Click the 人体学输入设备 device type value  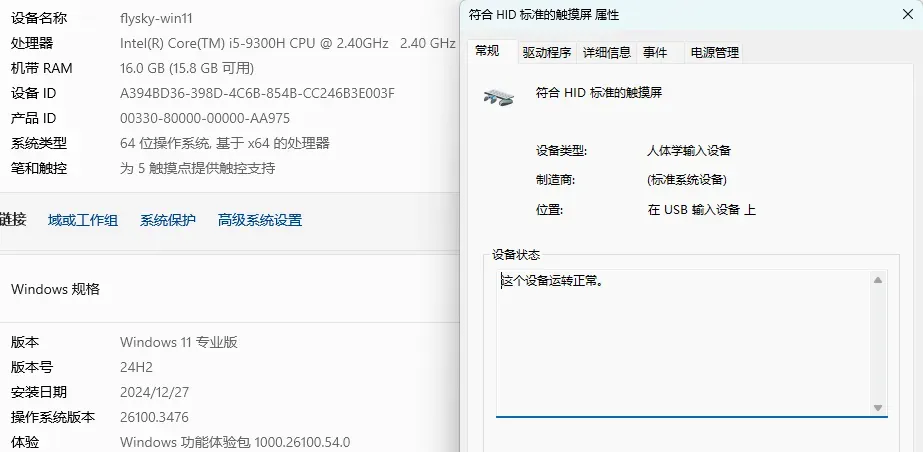[689, 151]
